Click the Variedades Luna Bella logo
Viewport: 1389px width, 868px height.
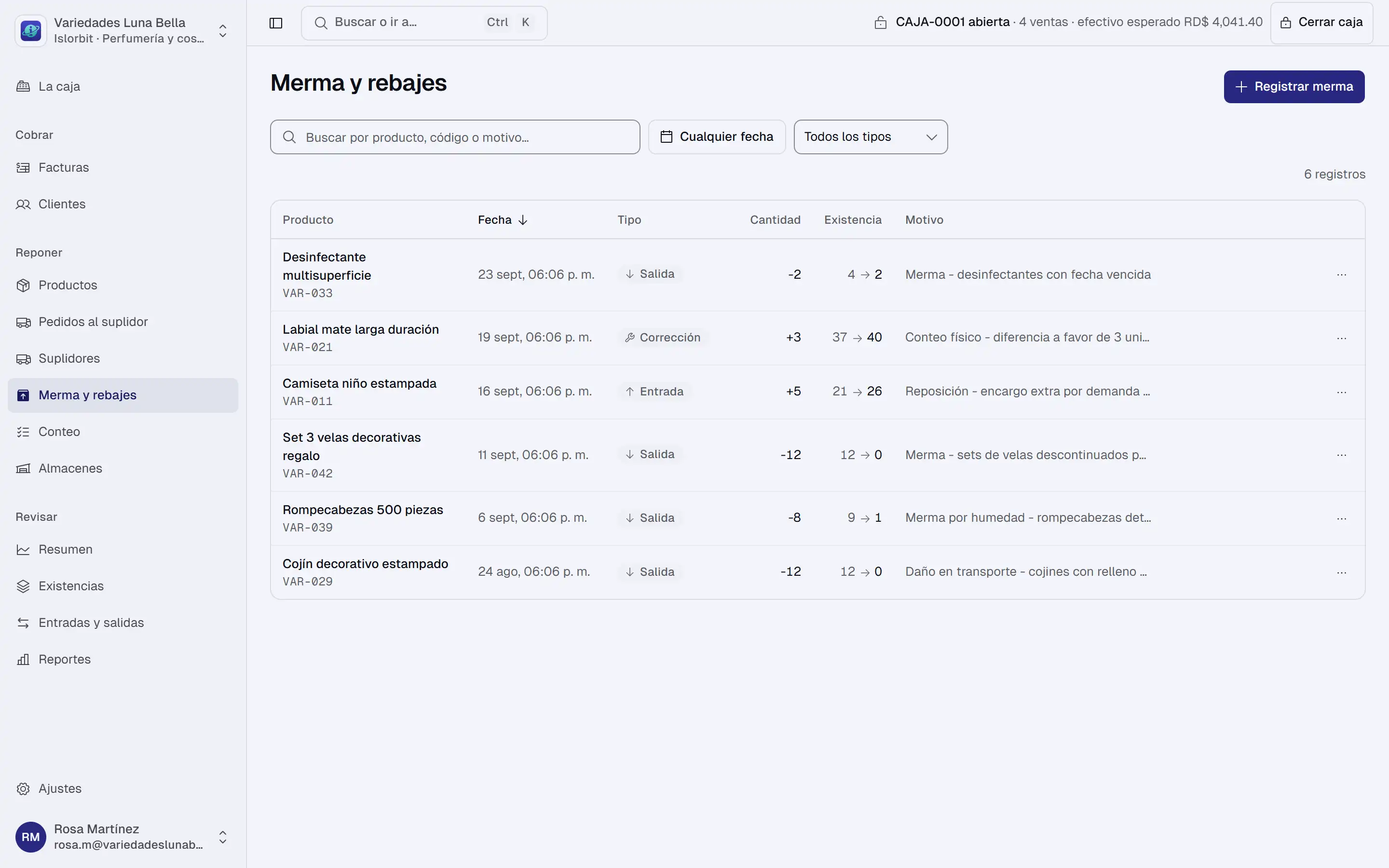point(30,30)
